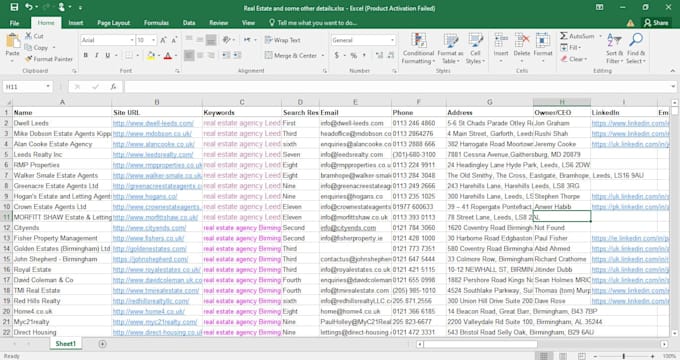Switch to the Insert ribbon tab
Viewport: 680px width, 360px height.
pos(75,23)
